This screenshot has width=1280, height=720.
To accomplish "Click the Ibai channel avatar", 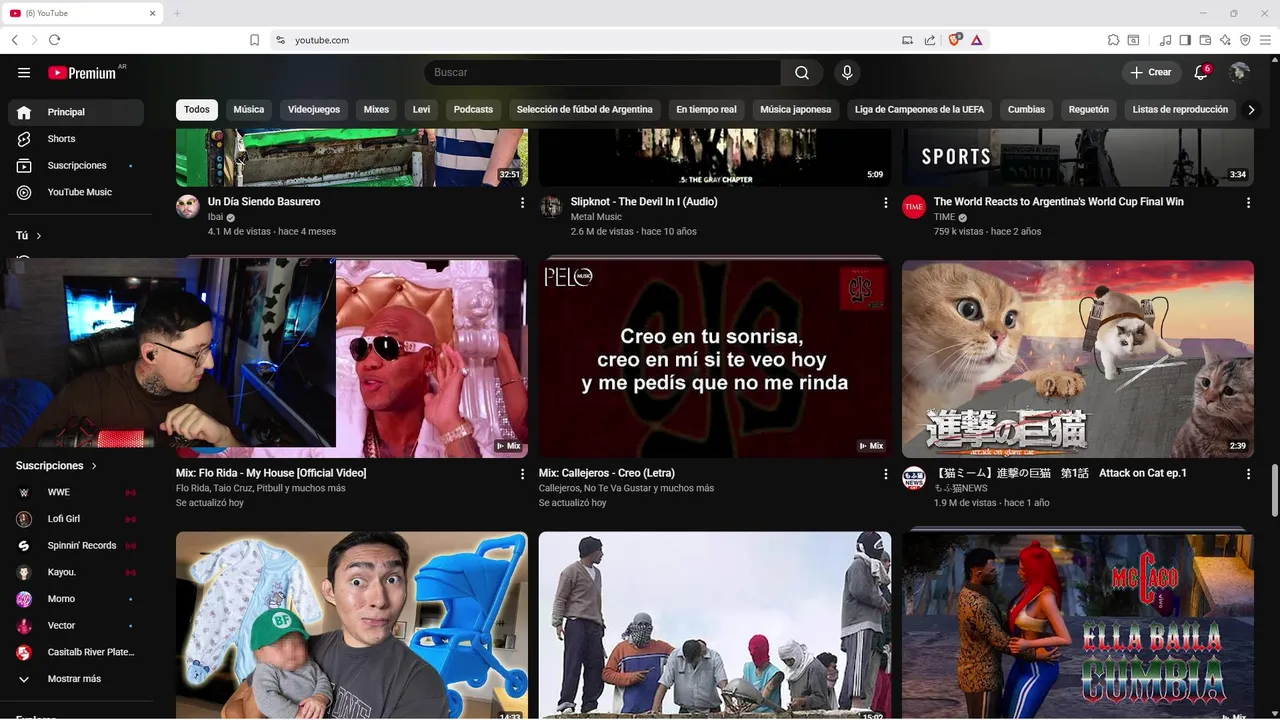I will [x=188, y=207].
